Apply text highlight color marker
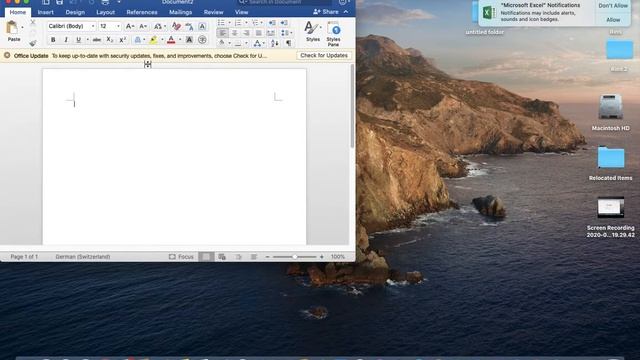Image resolution: width=640 pixels, height=360 pixels. click(x=153, y=40)
